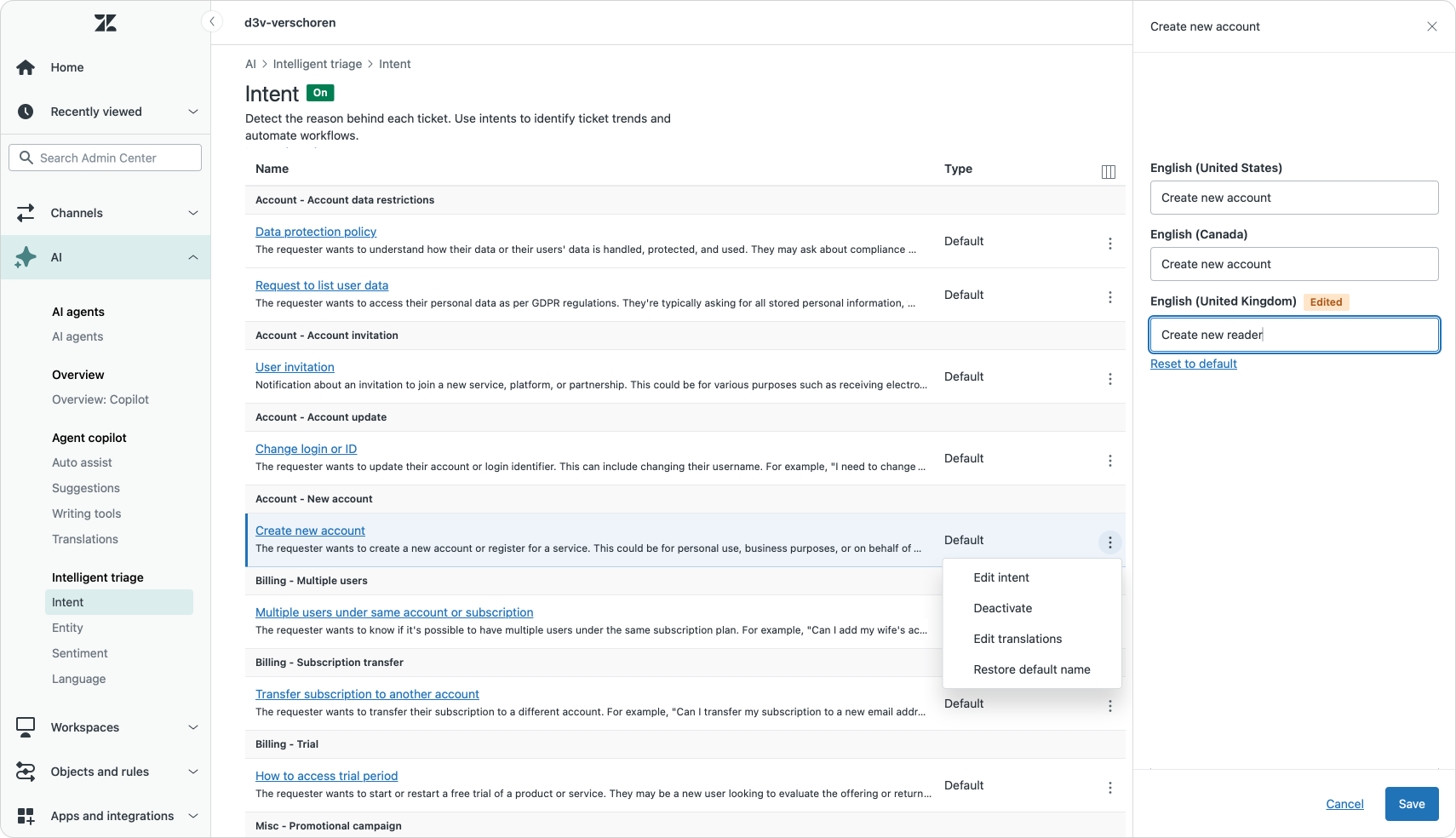1456x838 pixels.
Task: Collapse the AI navigation section
Action: pyautogui.click(x=193, y=257)
